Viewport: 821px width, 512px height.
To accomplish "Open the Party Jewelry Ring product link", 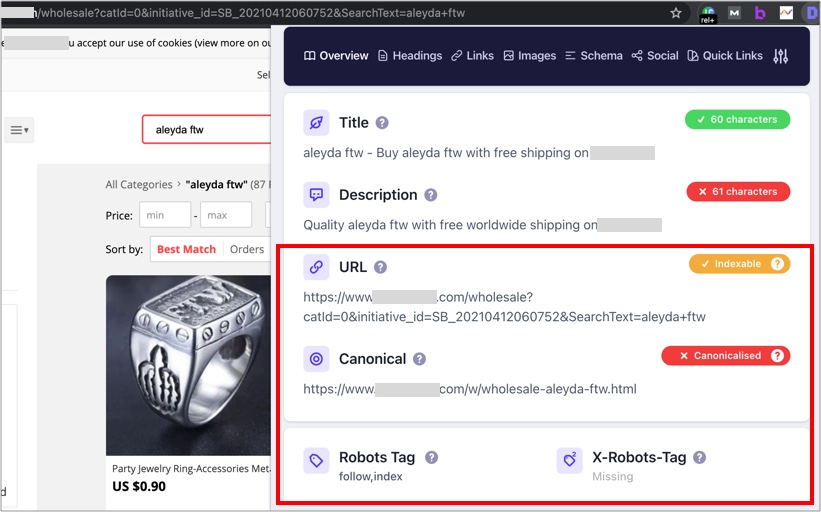I will tap(191, 469).
